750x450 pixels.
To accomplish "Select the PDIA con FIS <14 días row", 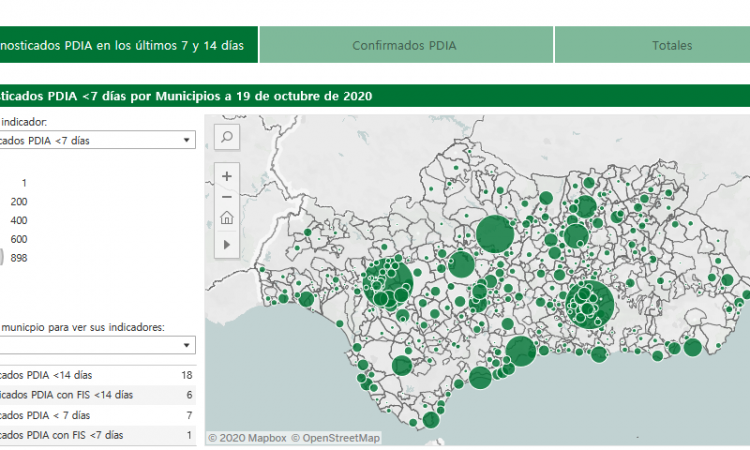I will (97, 395).
